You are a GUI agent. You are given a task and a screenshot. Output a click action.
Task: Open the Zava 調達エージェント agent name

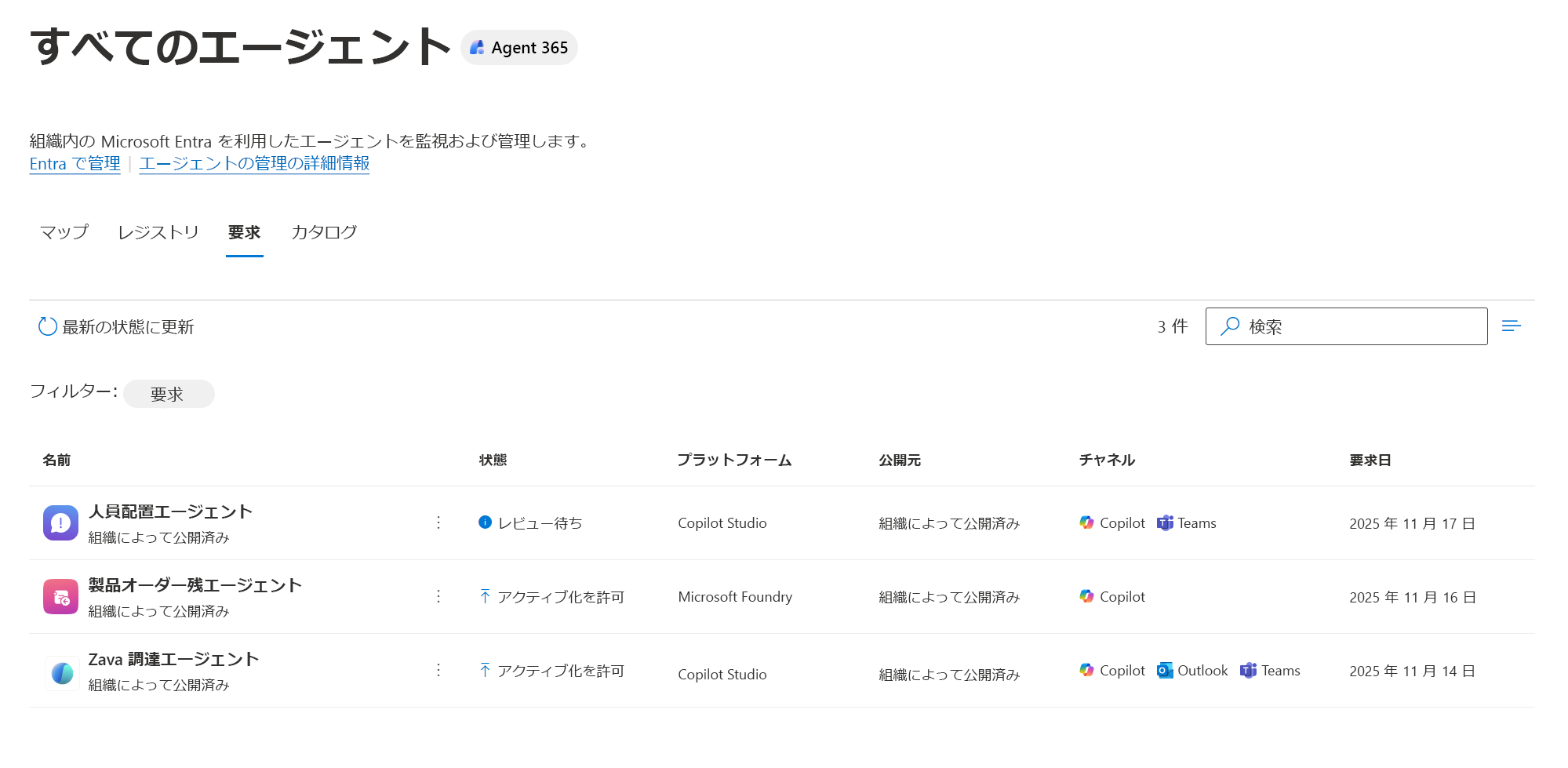pos(173,659)
